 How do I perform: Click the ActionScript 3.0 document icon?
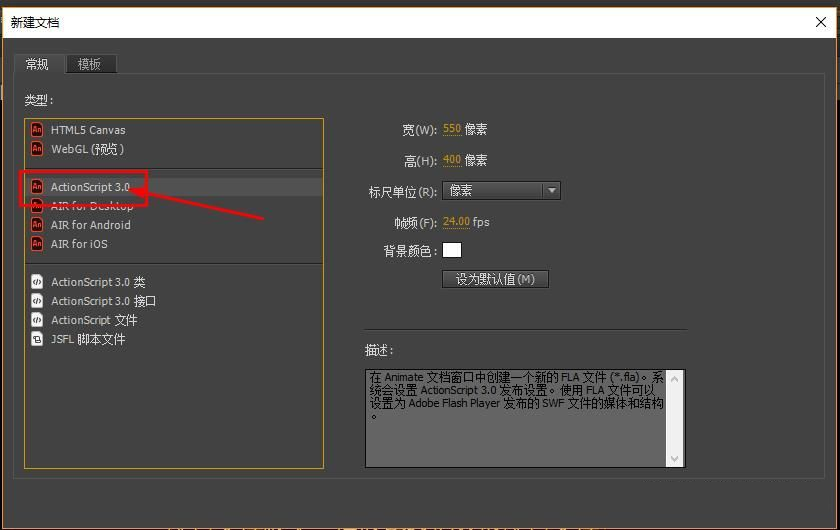pos(37,186)
